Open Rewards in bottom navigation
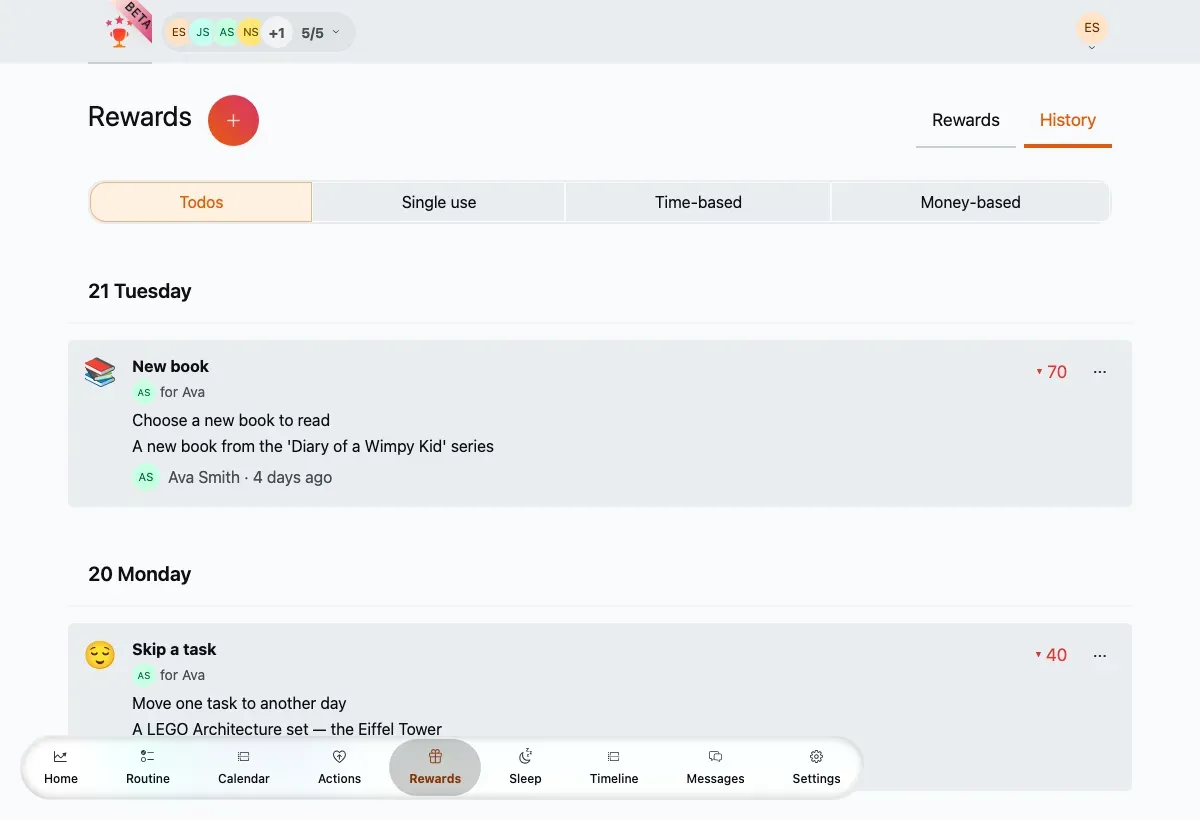 tap(435, 767)
